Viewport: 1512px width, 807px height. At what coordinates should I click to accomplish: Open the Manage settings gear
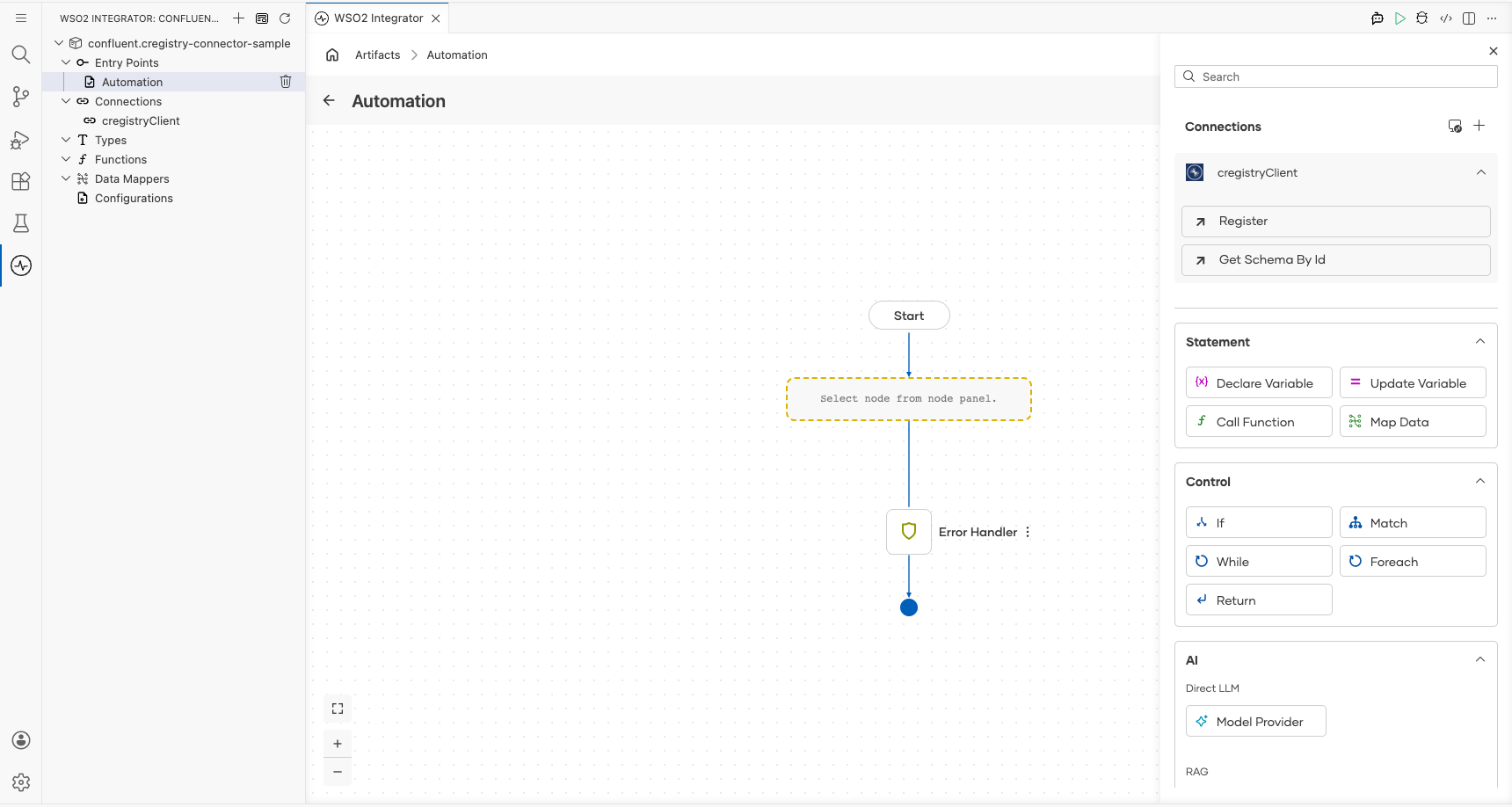[21, 782]
